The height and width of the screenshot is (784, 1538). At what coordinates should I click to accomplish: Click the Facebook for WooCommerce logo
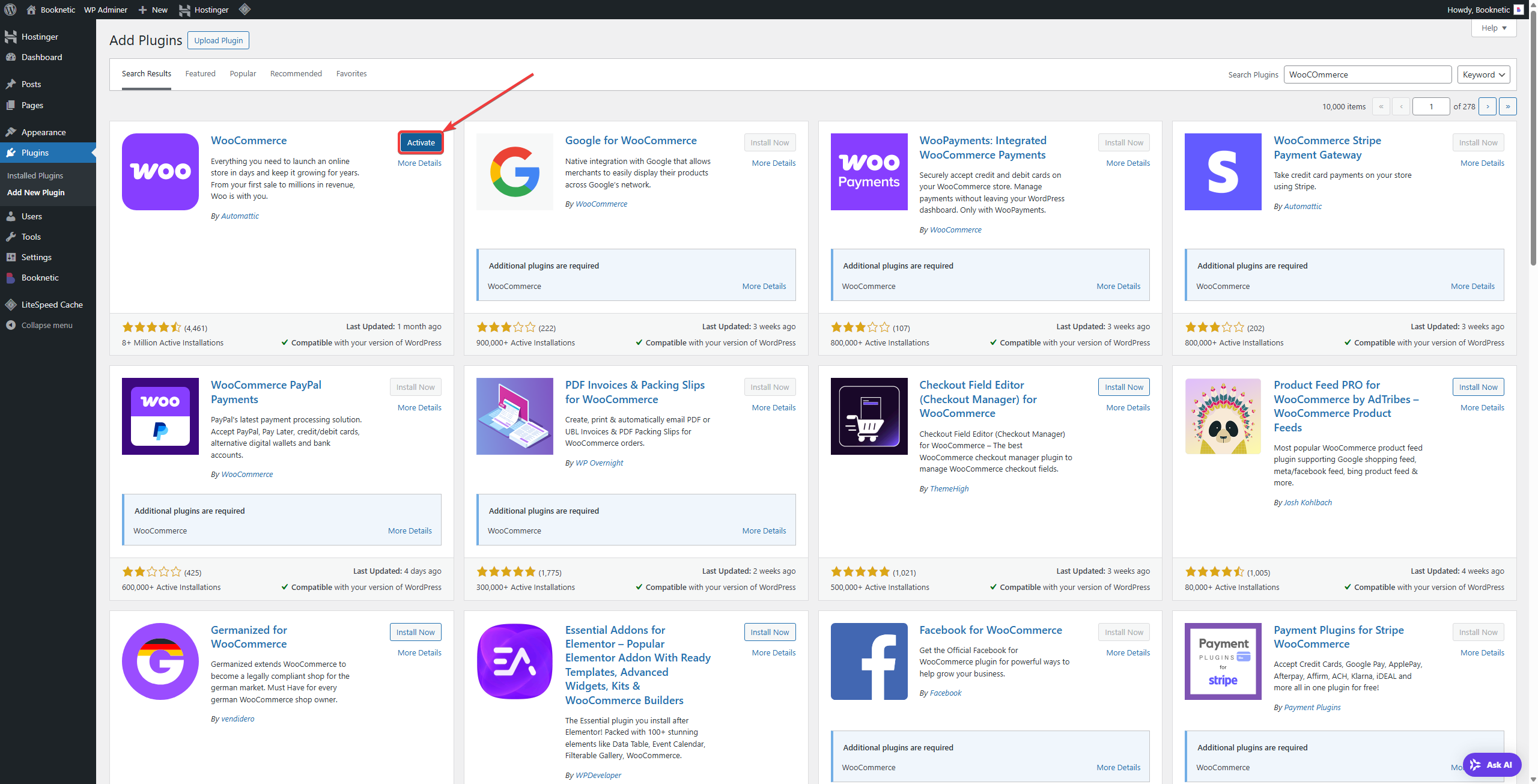pyautogui.click(x=869, y=661)
